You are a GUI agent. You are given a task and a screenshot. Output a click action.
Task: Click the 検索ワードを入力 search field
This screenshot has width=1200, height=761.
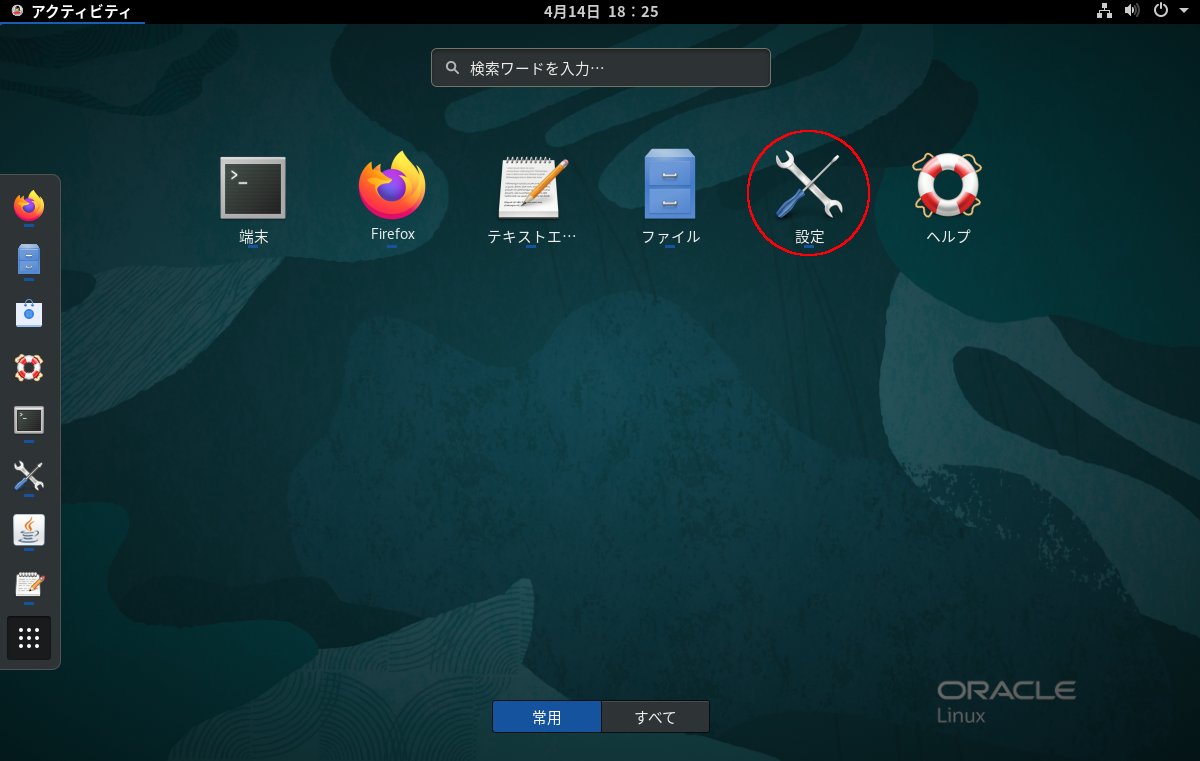pyautogui.click(x=601, y=68)
